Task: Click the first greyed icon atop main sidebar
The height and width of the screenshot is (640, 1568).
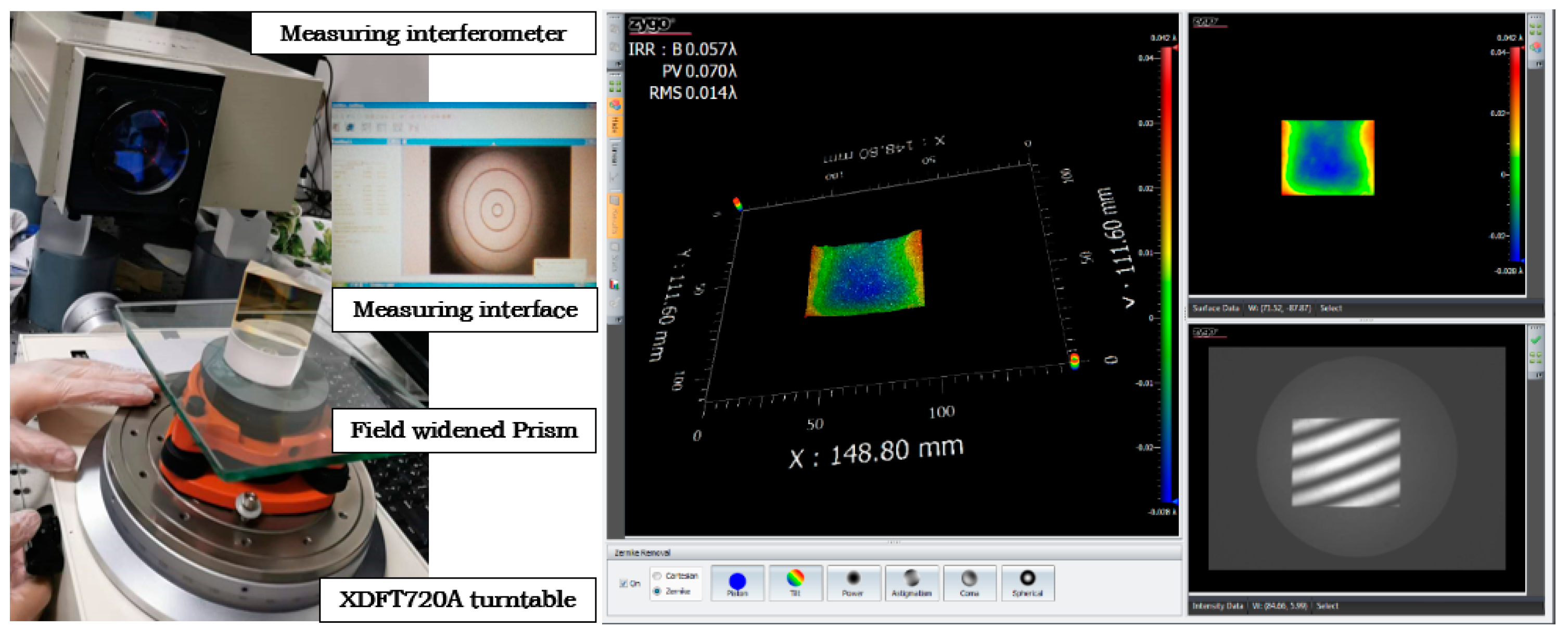Action: coord(615,29)
